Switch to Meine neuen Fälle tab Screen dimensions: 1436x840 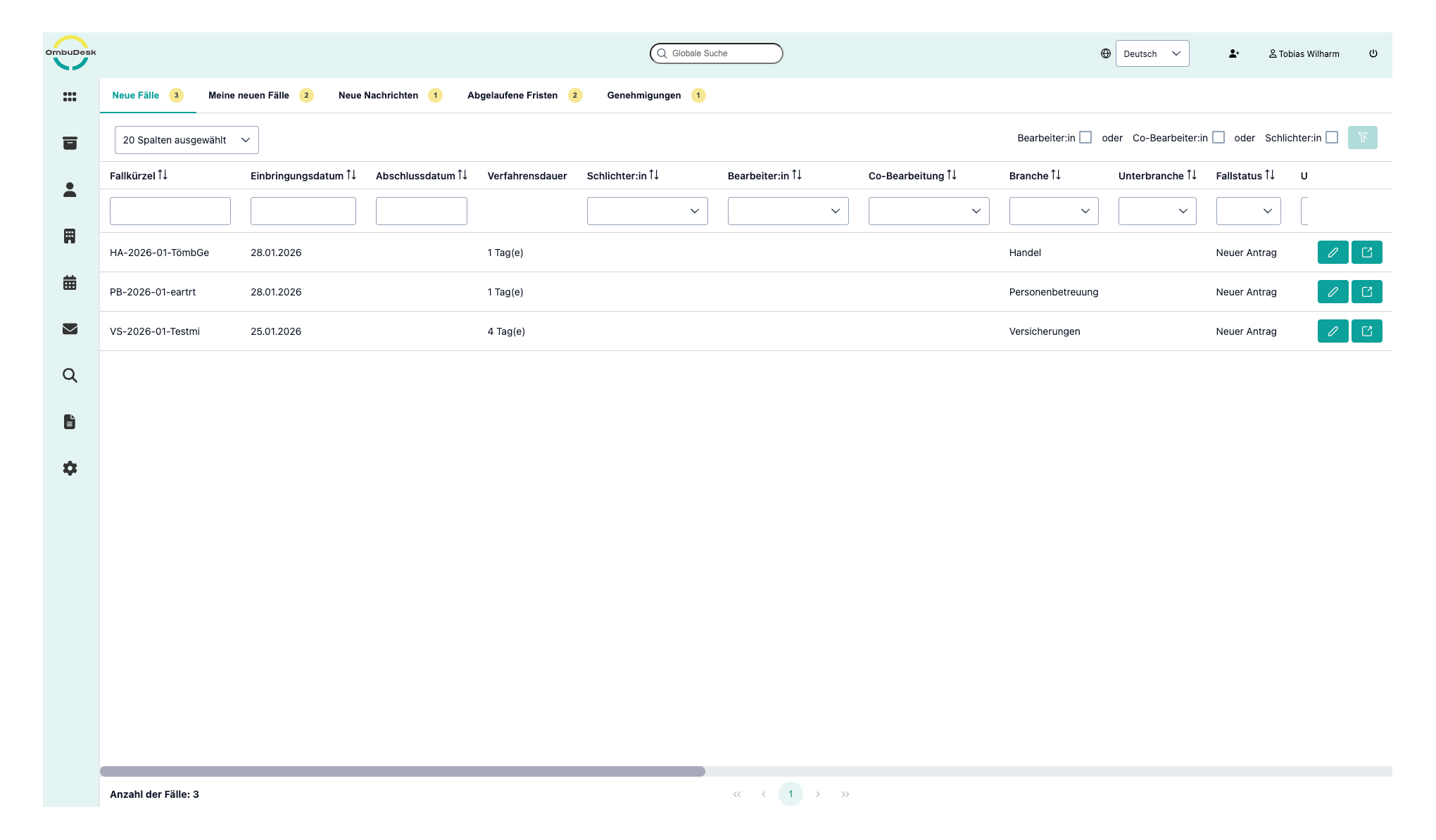click(248, 96)
